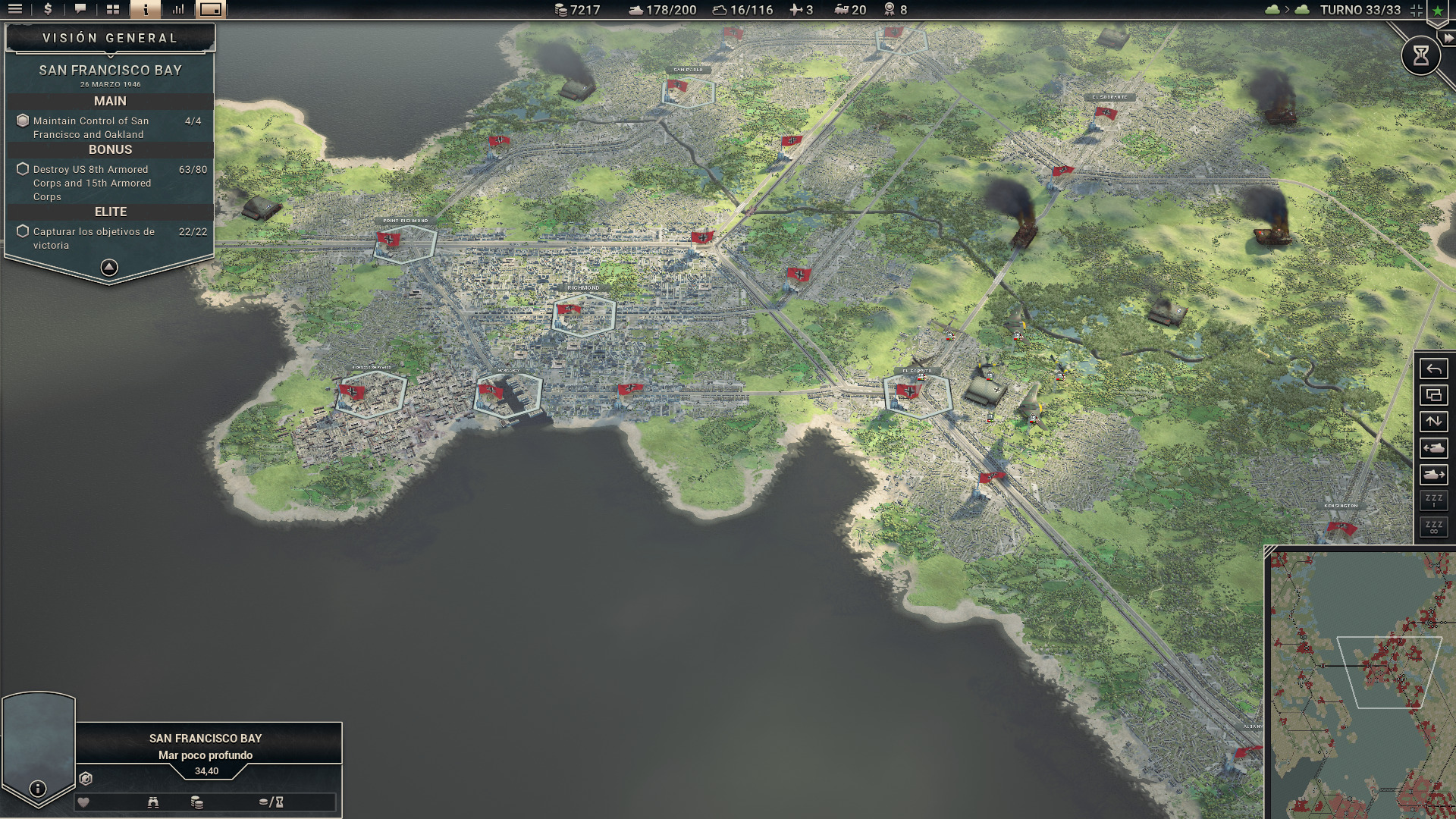Click the vehicle icon showing 20

tap(841, 10)
